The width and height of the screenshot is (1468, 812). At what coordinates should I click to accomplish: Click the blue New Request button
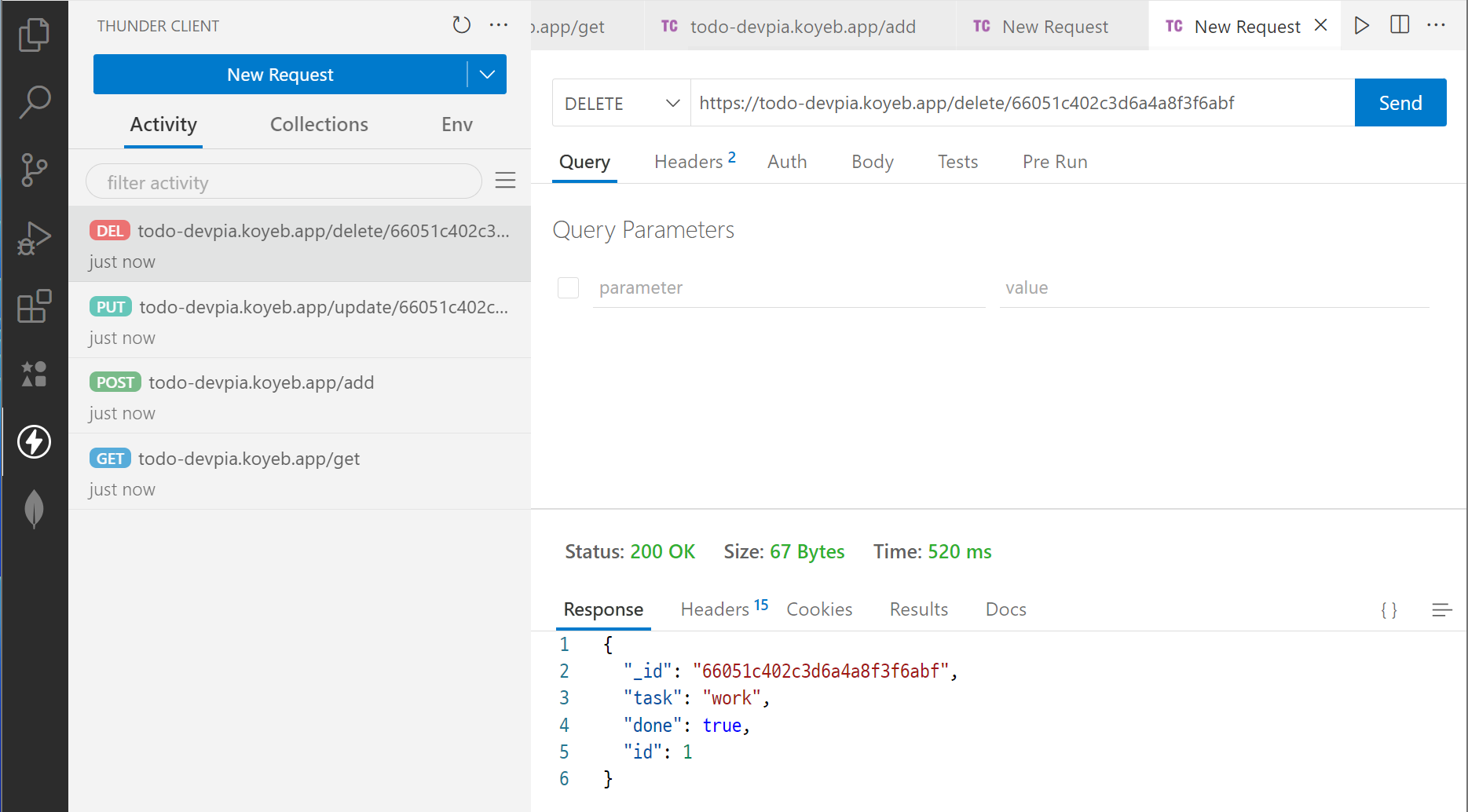(x=280, y=75)
